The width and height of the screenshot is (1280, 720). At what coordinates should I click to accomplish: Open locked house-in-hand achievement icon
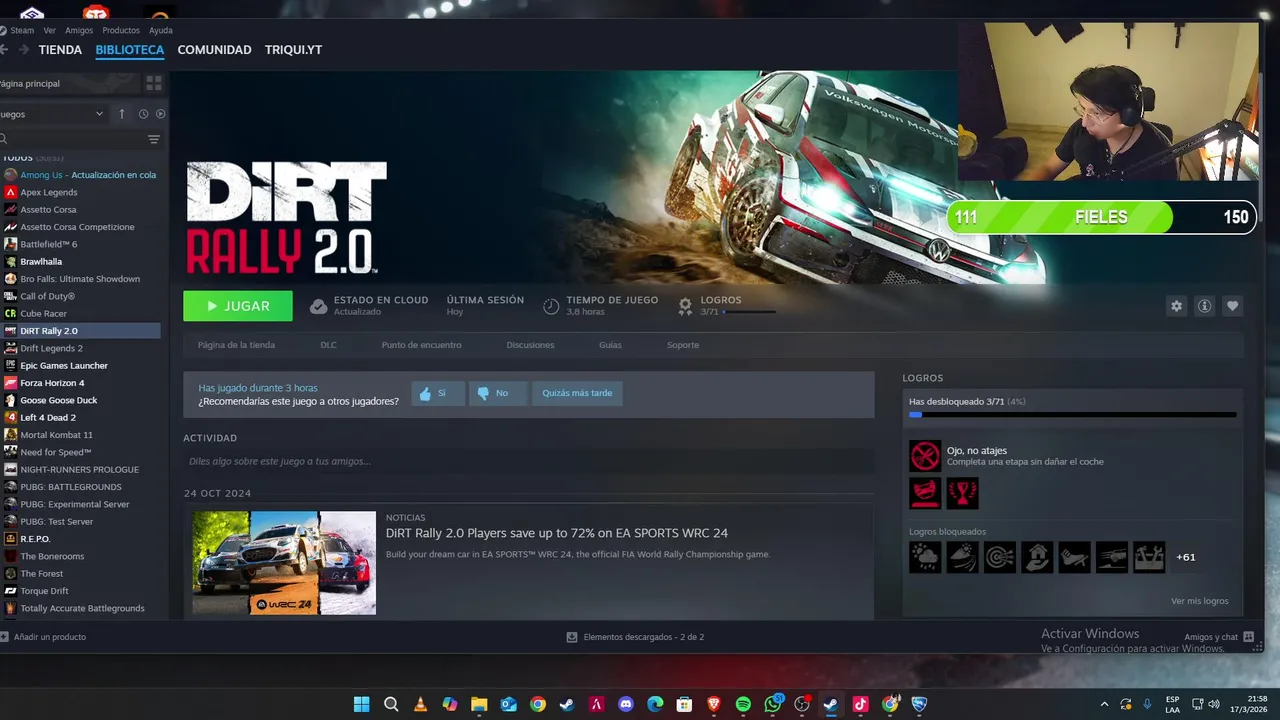click(1037, 557)
